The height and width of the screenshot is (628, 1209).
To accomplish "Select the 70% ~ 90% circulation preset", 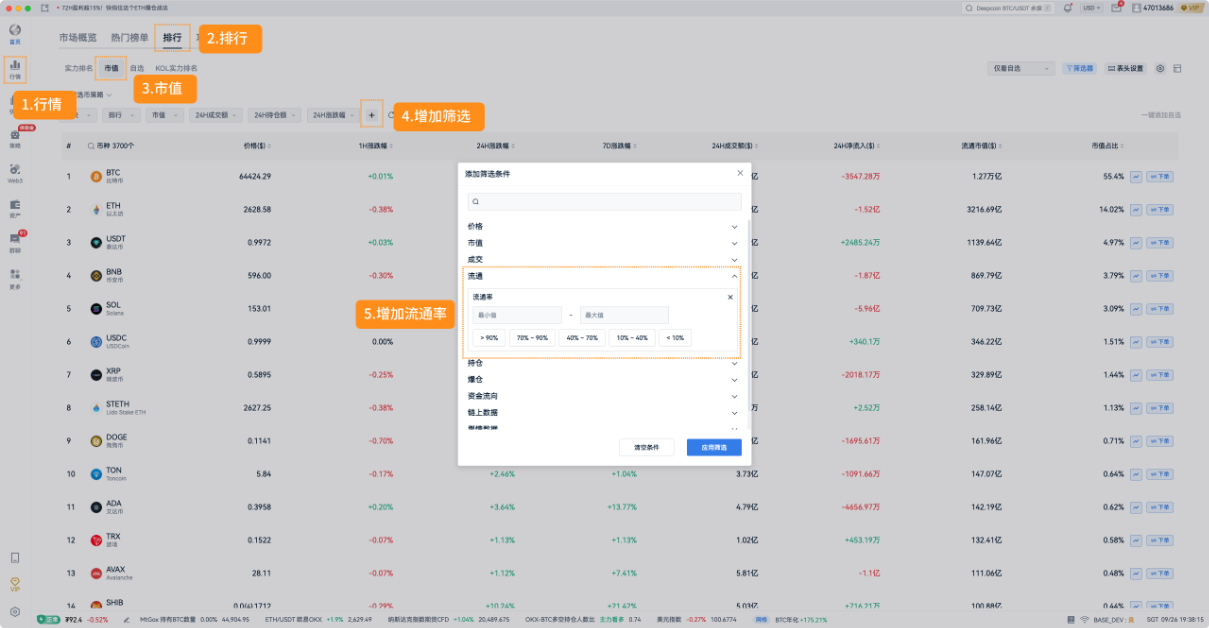I will [x=532, y=338].
